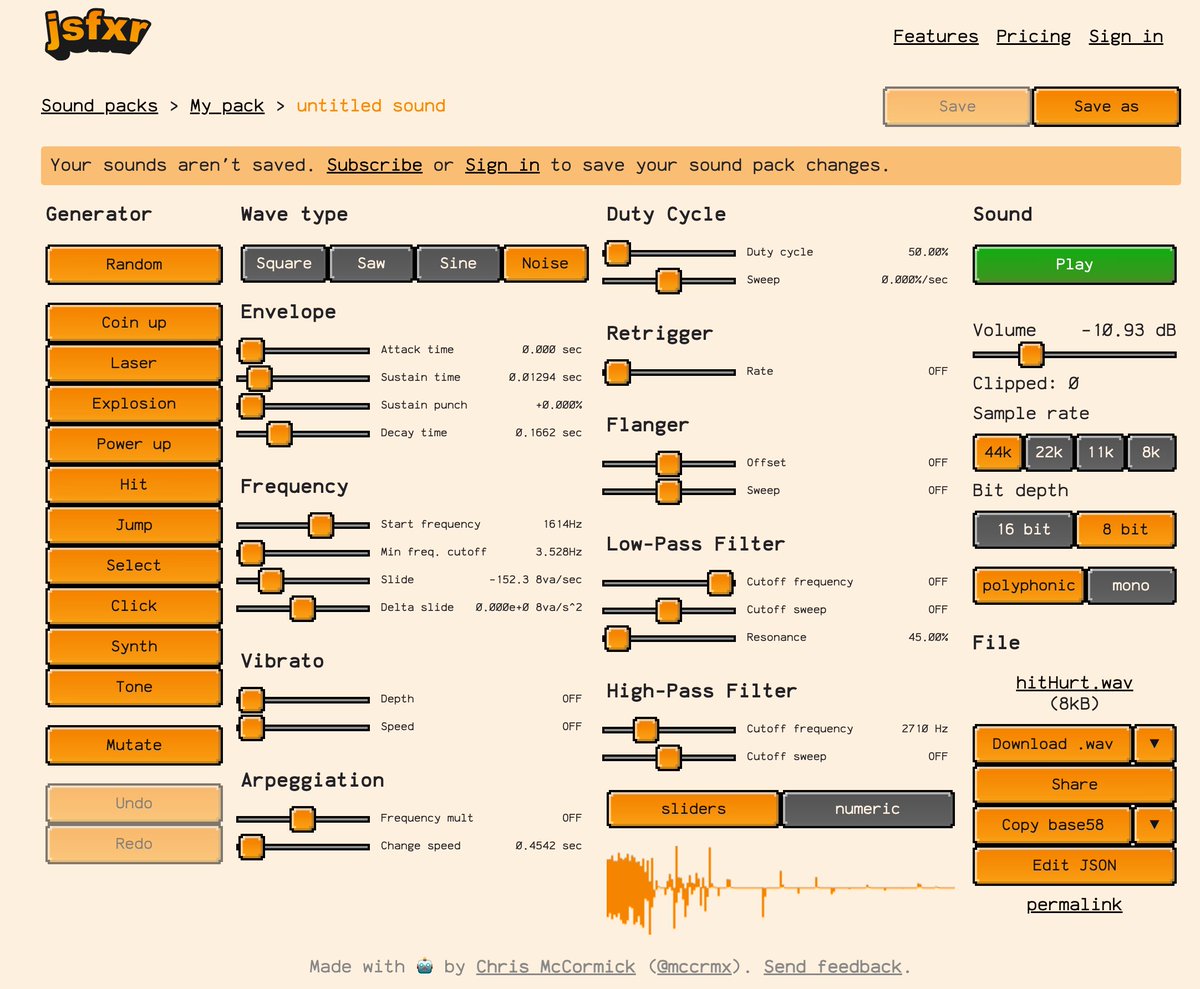
Task: Generate a Laser sound
Action: point(134,363)
